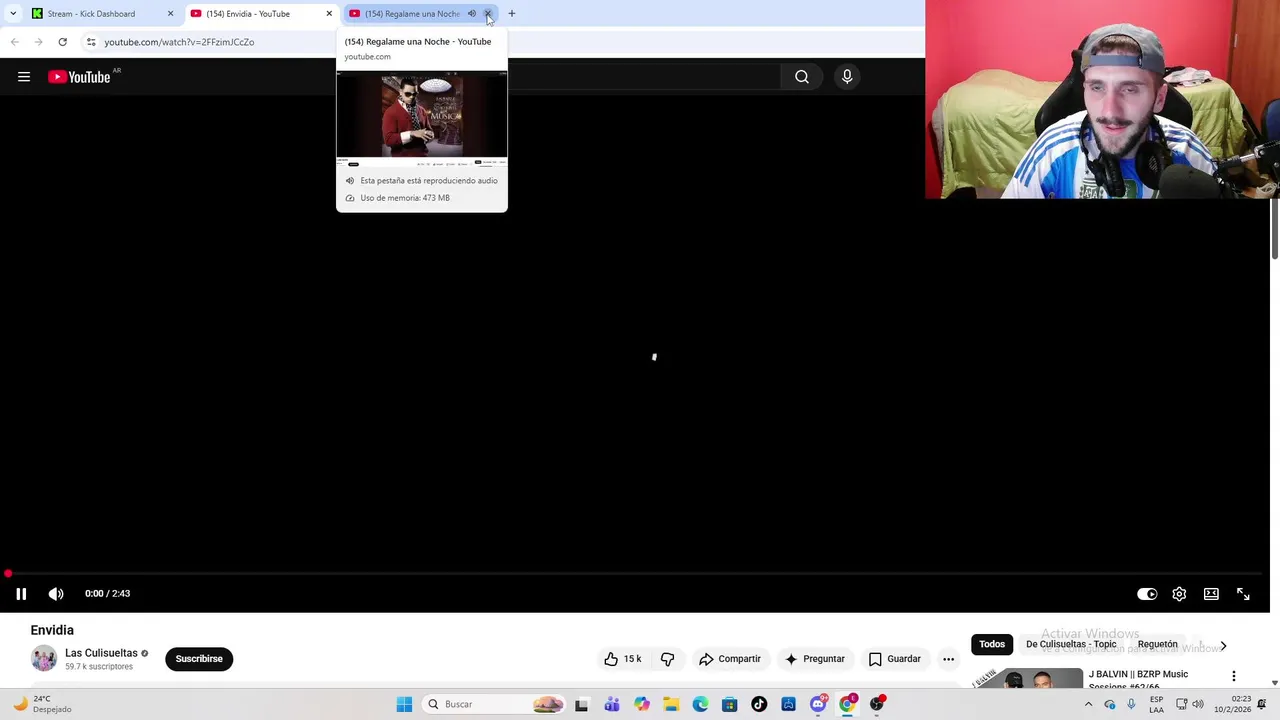Toggle the autoplay switch in the player
This screenshot has width=1280, height=720.
pos(1147,594)
